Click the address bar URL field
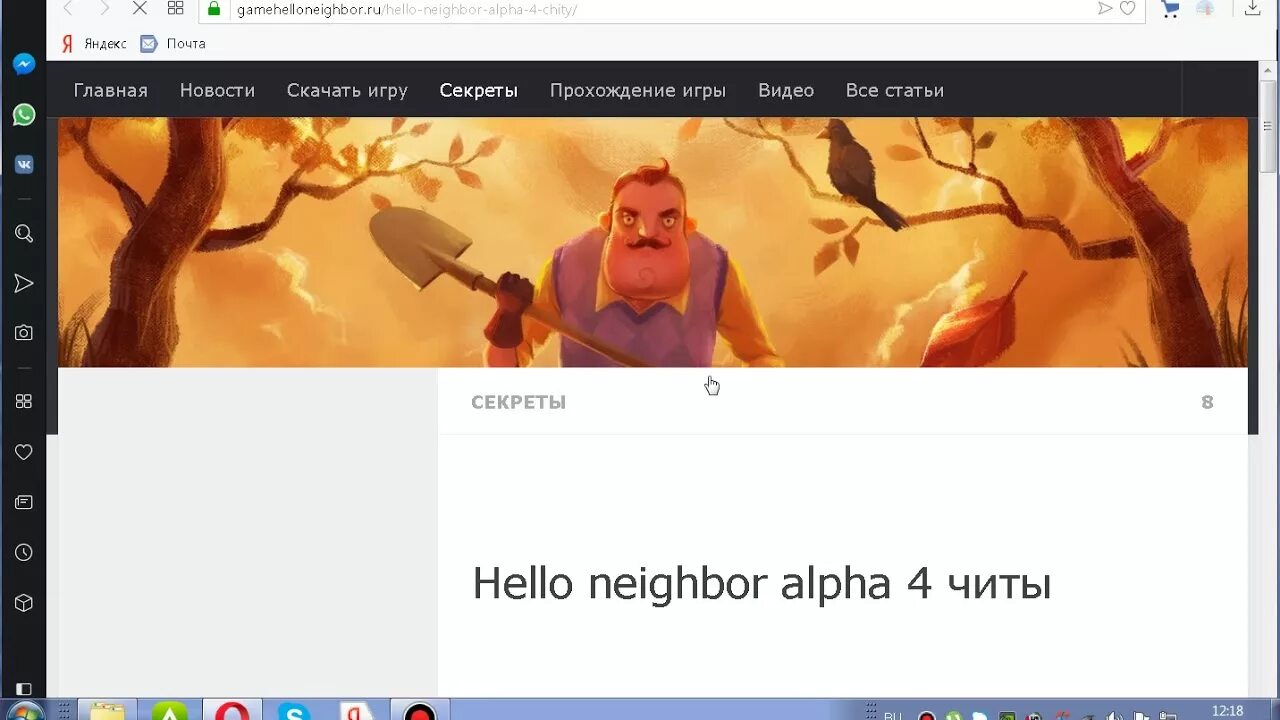This screenshot has height=720, width=1280. [x=660, y=9]
